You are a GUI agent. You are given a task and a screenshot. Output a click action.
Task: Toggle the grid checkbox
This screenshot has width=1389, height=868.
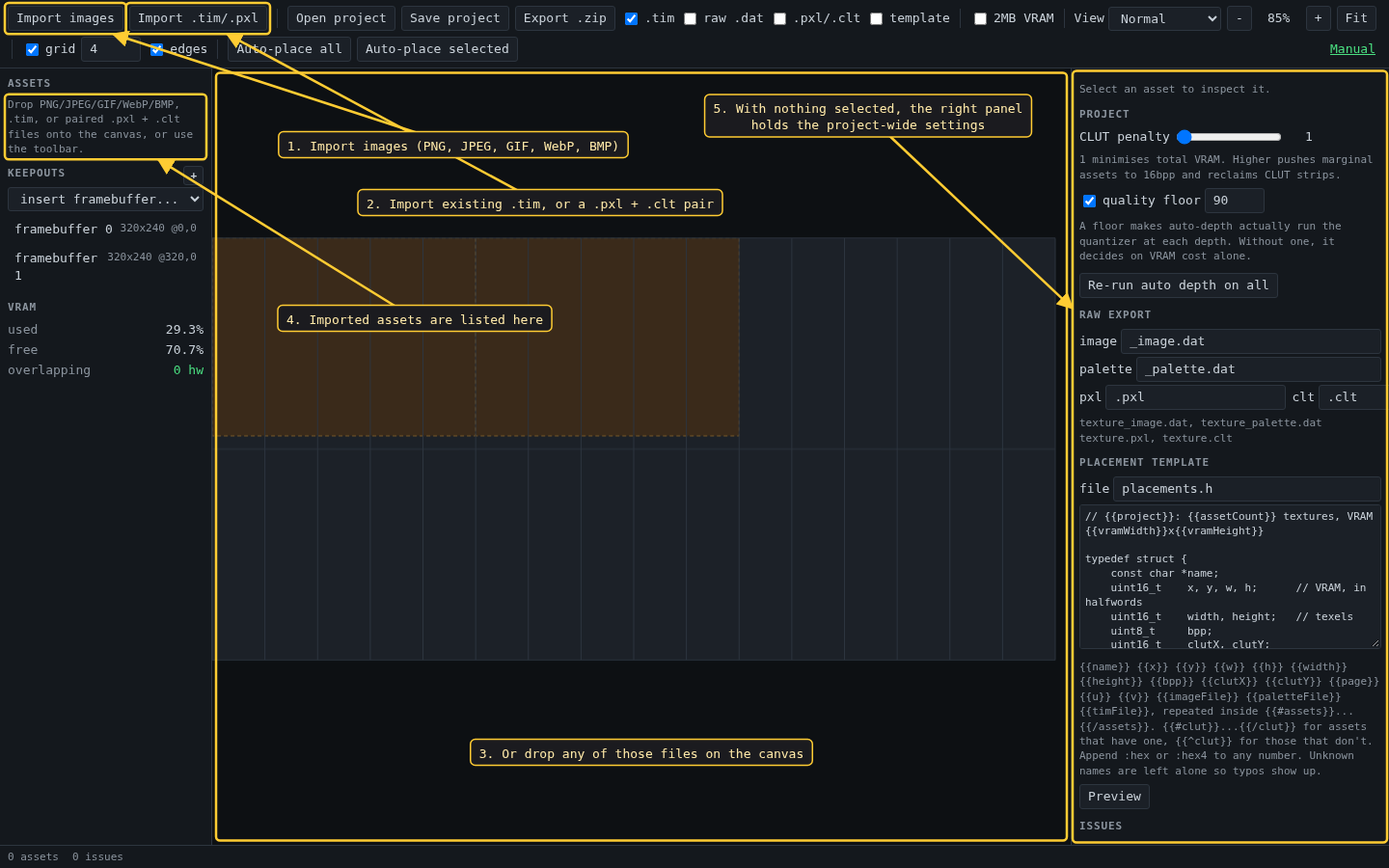32,49
